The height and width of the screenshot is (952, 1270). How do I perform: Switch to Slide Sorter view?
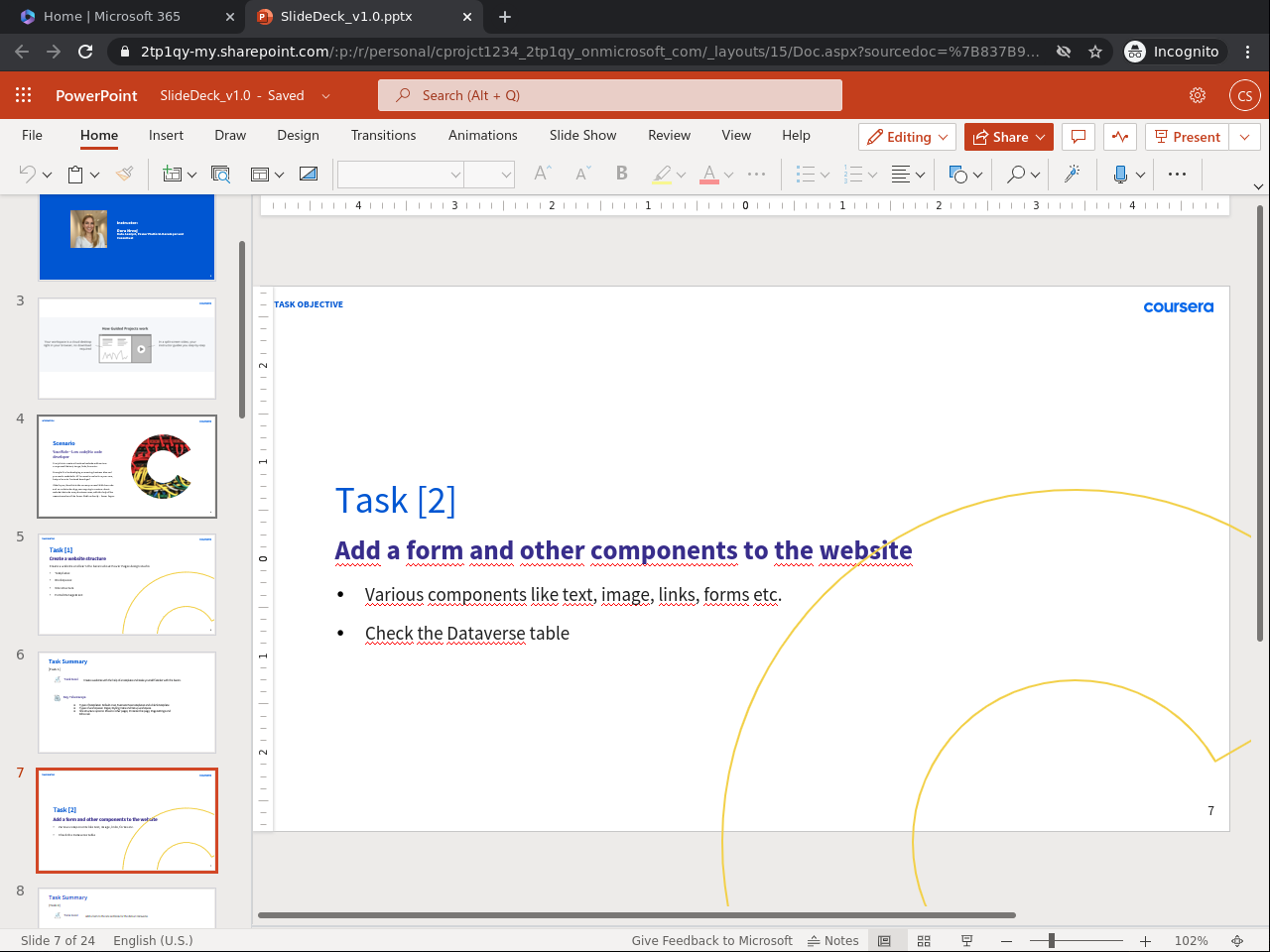[924, 940]
